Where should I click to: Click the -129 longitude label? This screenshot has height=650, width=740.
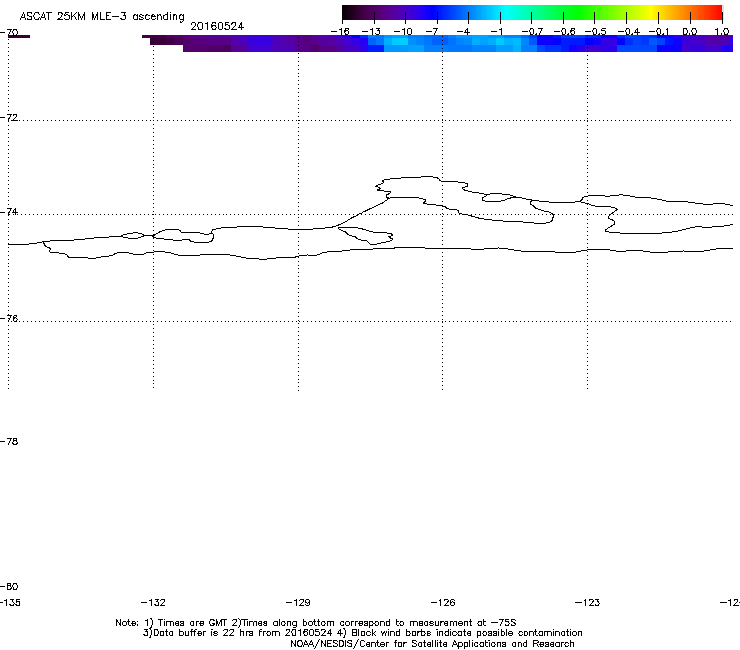(x=298, y=602)
